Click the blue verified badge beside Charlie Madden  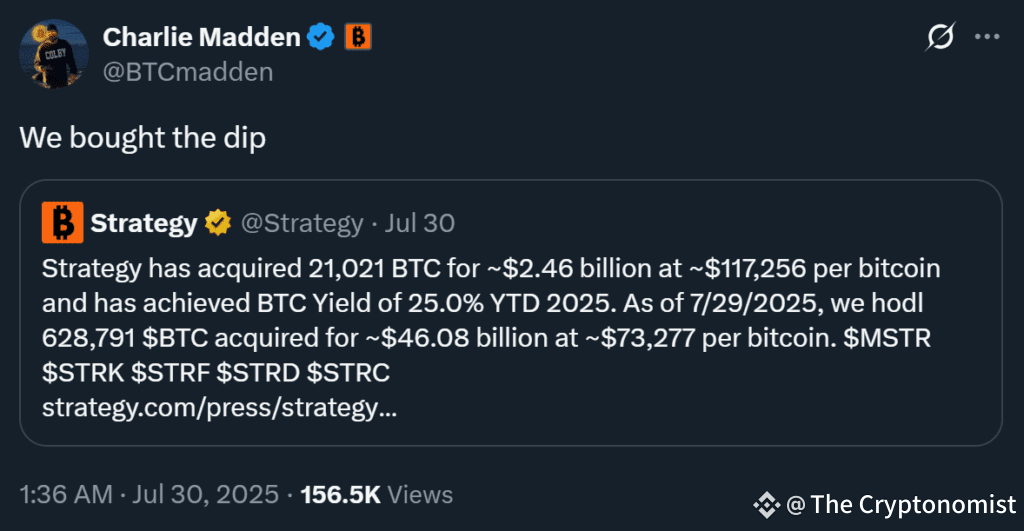tap(321, 37)
